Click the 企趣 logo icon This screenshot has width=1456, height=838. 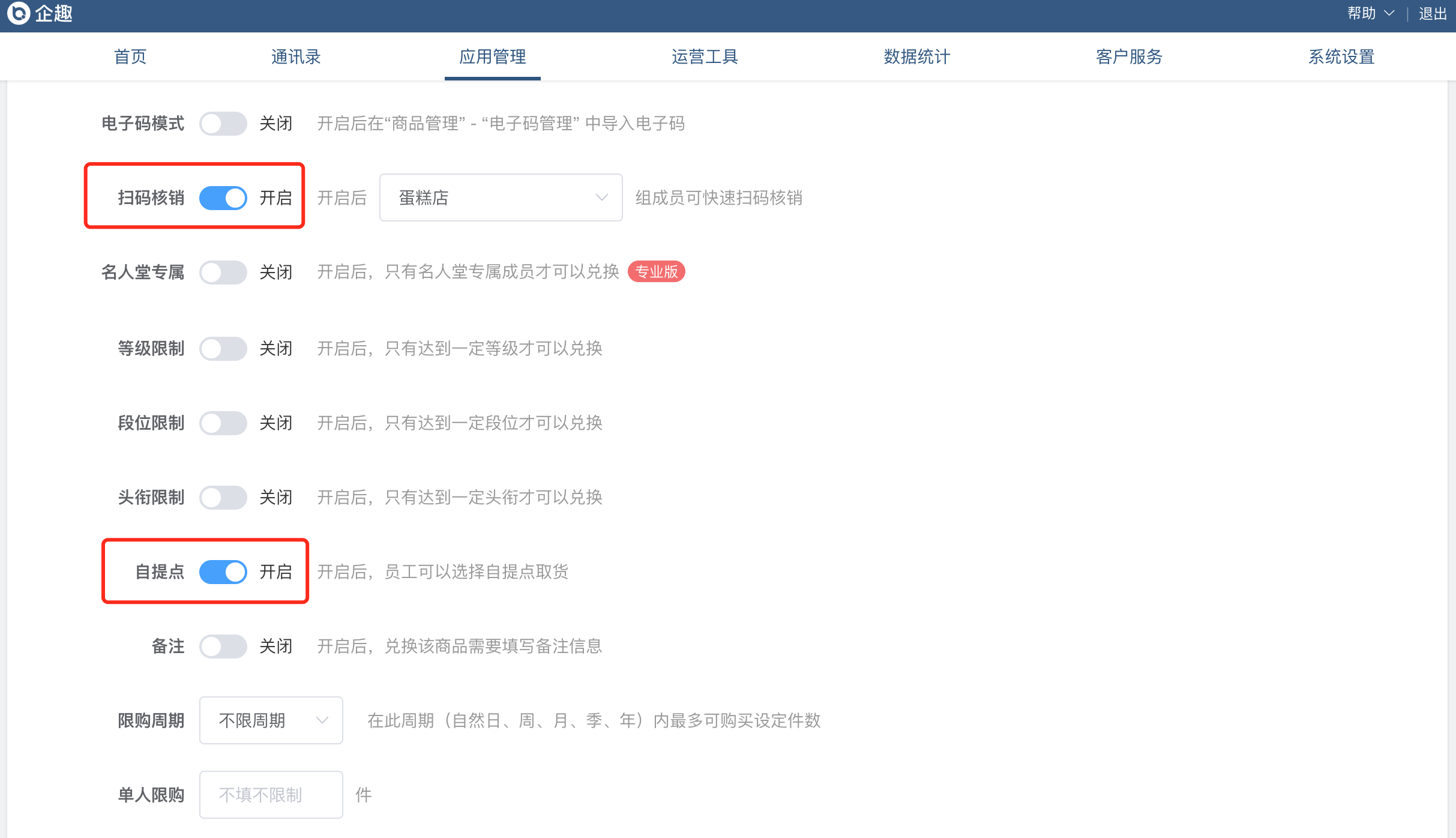[x=19, y=13]
